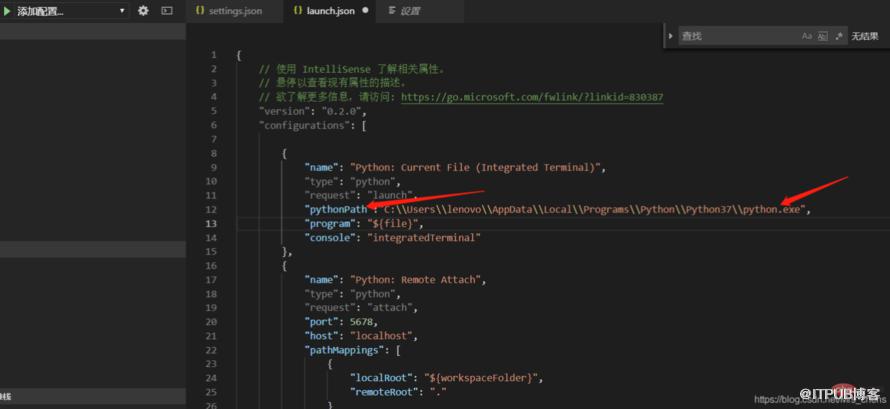Toggle regular expression in find

(x=839, y=36)
